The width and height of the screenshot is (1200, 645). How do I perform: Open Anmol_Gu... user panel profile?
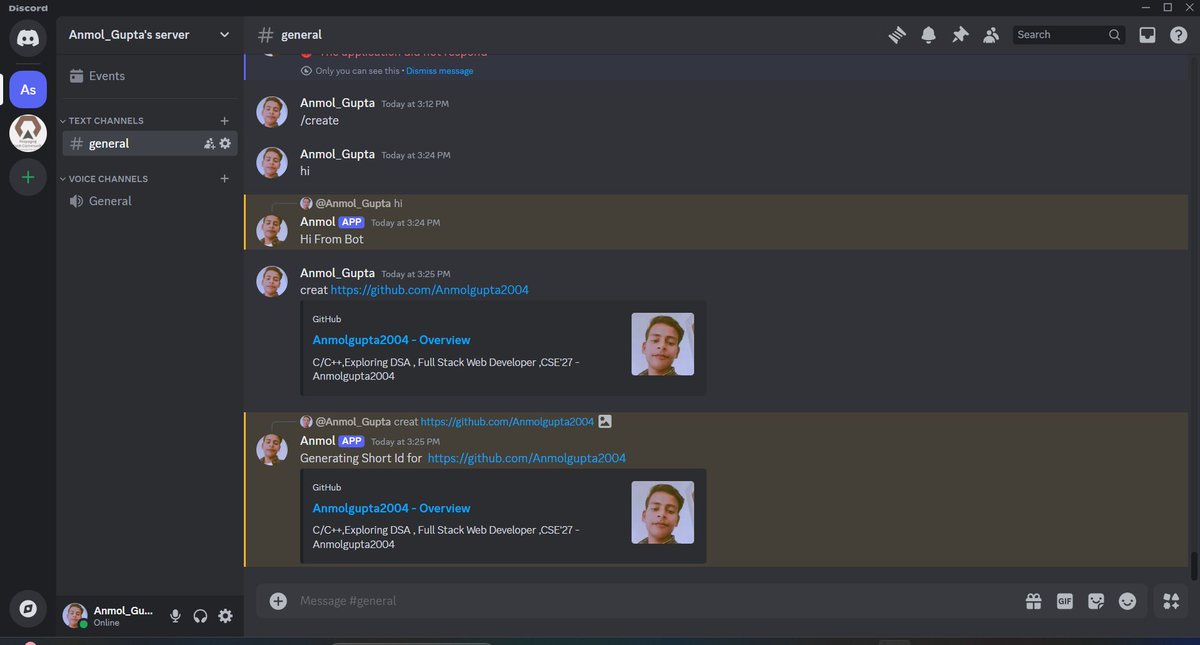[x=109, y=616]
